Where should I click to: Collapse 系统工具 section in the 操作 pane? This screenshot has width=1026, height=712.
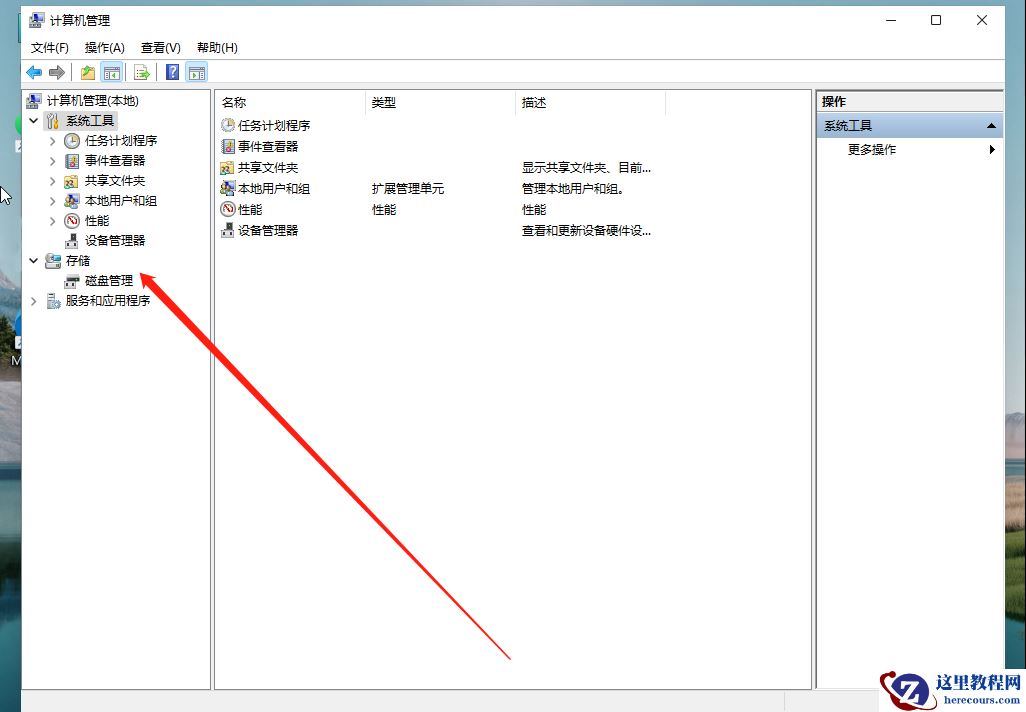(990, 124)
